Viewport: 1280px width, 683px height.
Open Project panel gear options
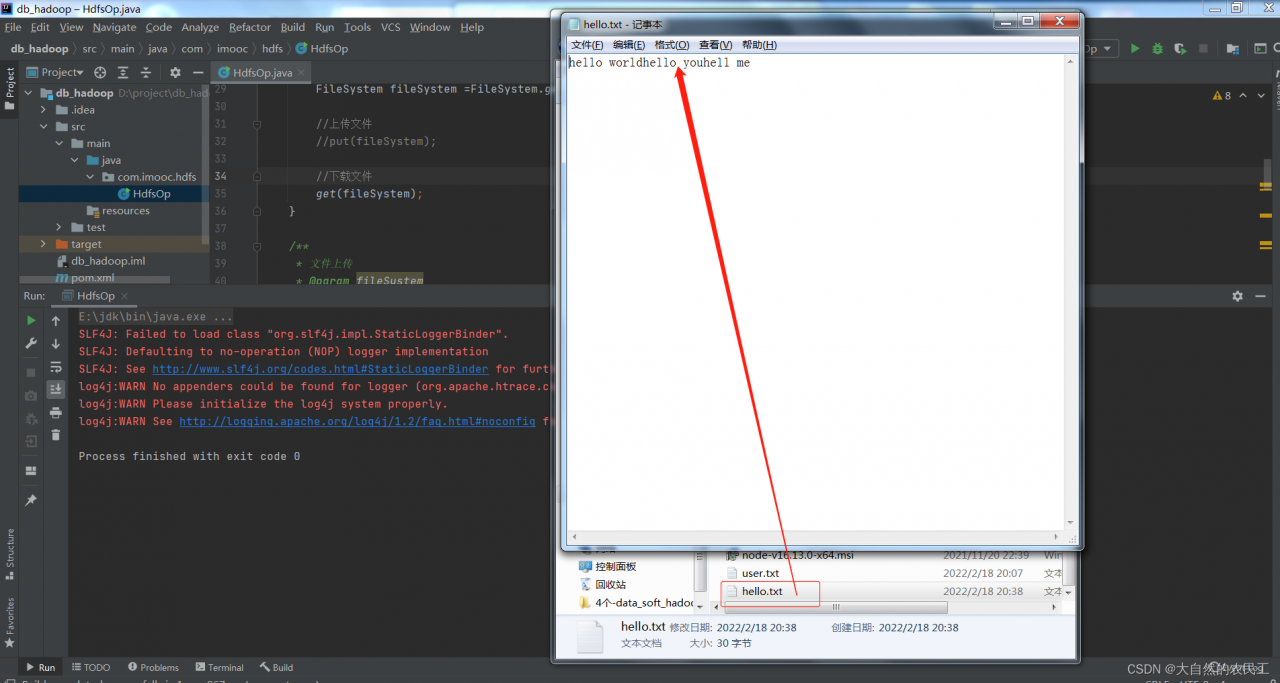[175, 72]
